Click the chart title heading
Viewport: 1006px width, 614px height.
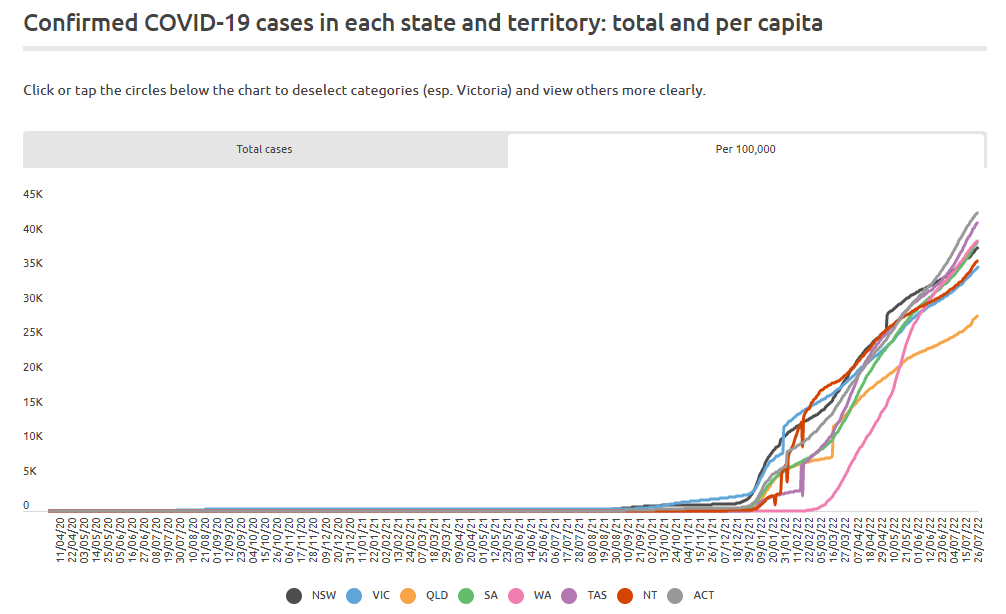pyautogui.click(x=423, y=23)
